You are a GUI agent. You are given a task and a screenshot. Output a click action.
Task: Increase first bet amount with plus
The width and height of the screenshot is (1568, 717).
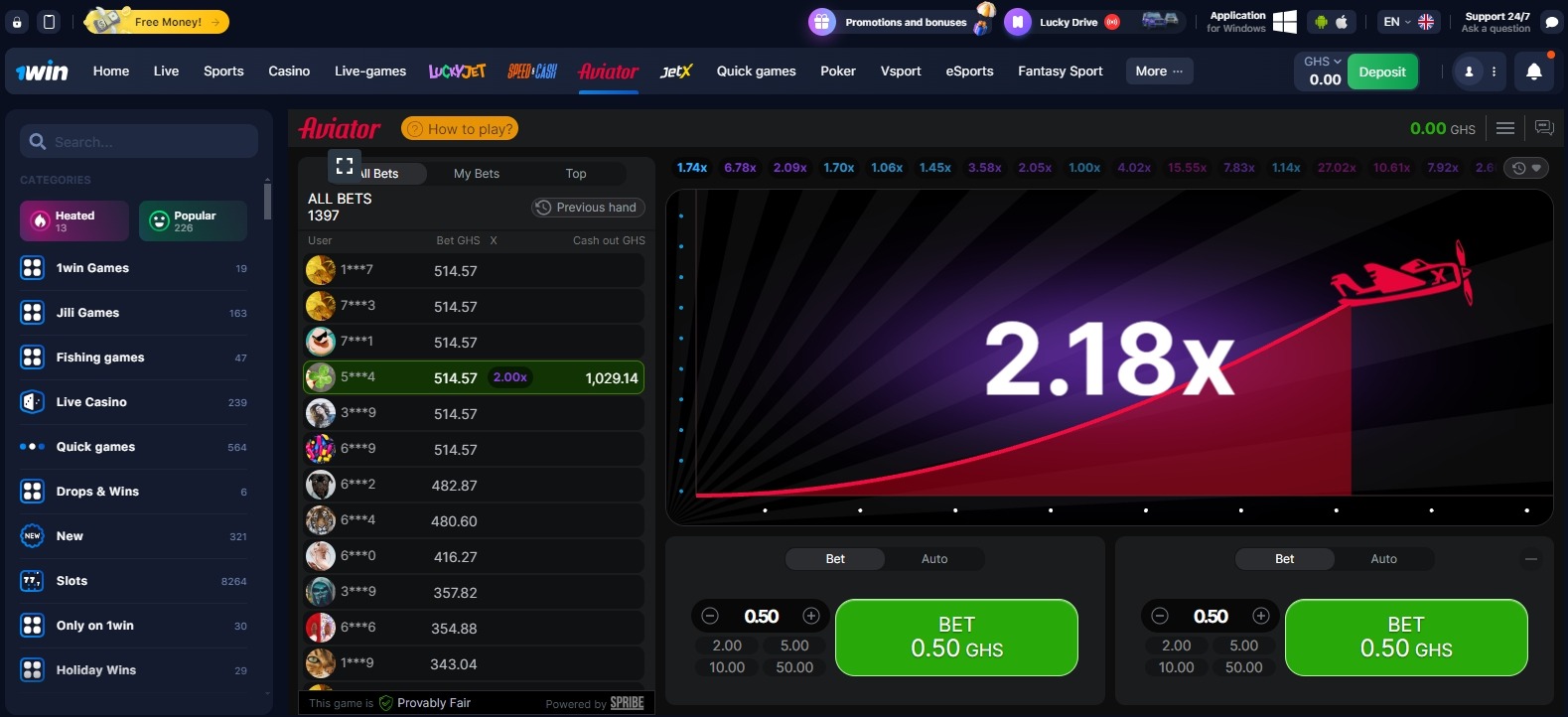pos(810,616)
